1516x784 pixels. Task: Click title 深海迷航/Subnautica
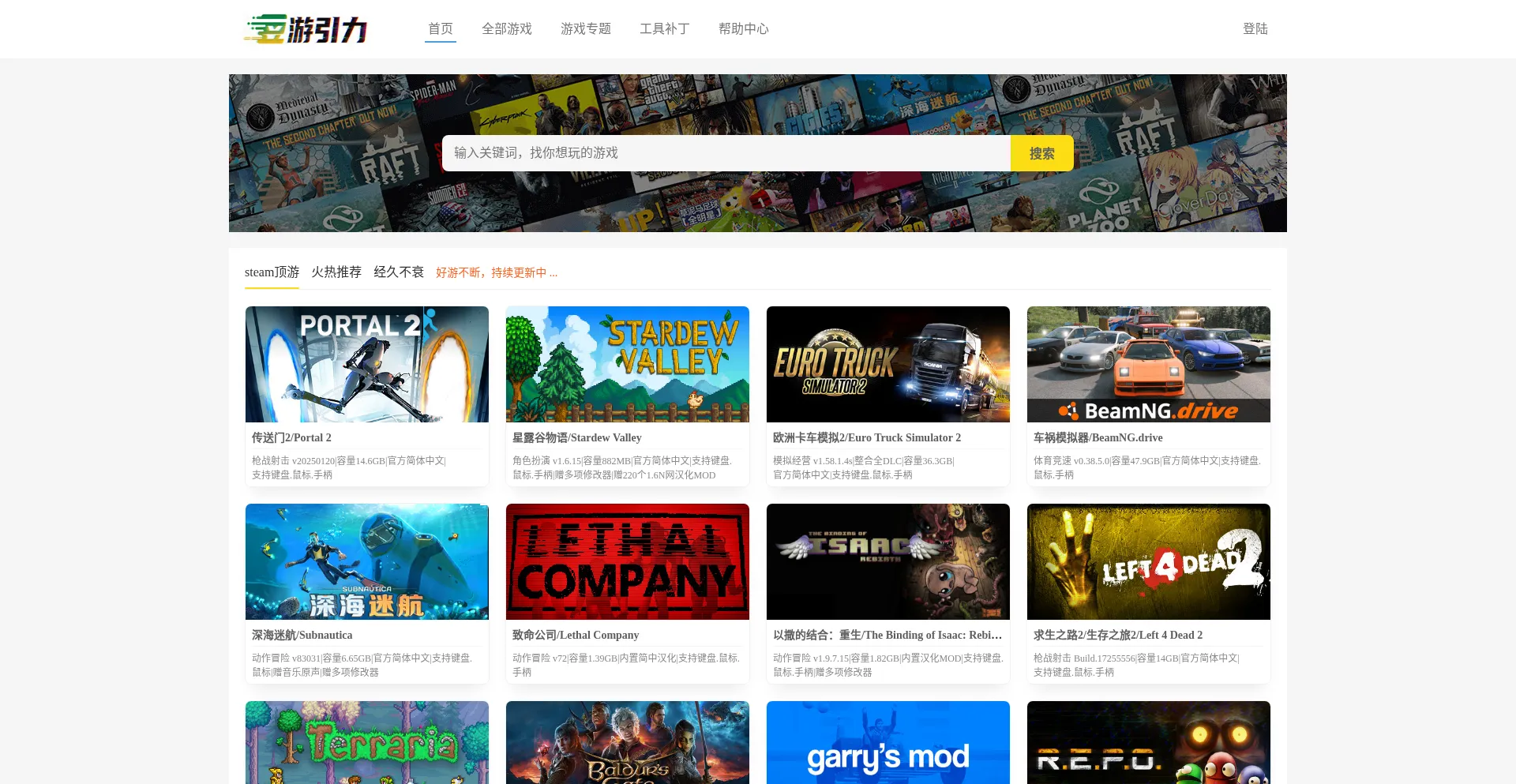(302, 635)
